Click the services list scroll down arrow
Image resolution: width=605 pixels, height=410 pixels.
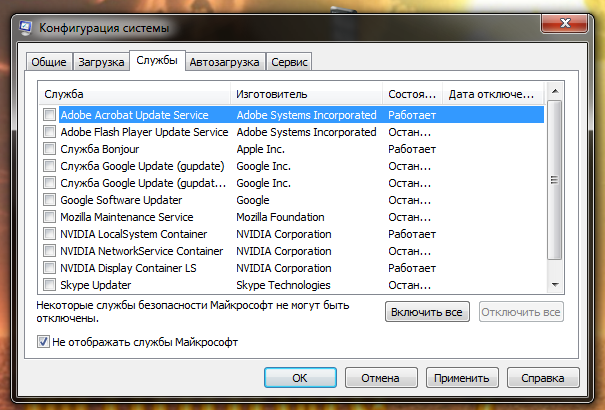[x=555, y=285]
